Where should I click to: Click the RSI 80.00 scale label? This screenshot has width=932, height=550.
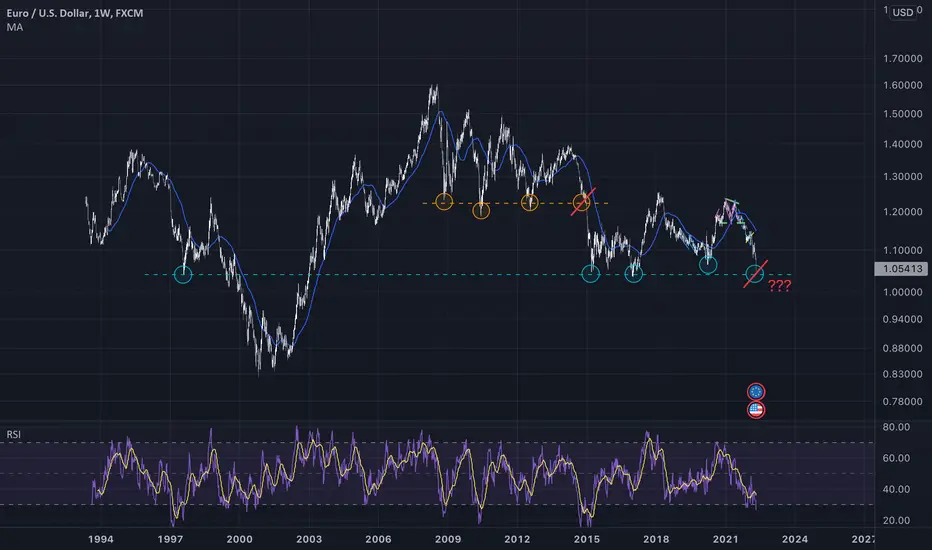point(896,428)
